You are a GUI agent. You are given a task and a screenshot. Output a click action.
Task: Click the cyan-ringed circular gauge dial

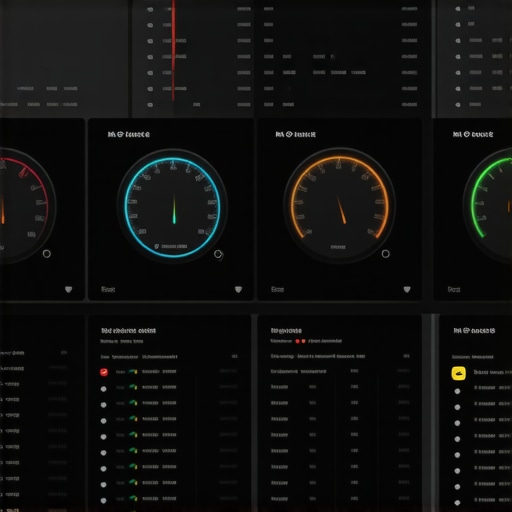click(172, 207)
